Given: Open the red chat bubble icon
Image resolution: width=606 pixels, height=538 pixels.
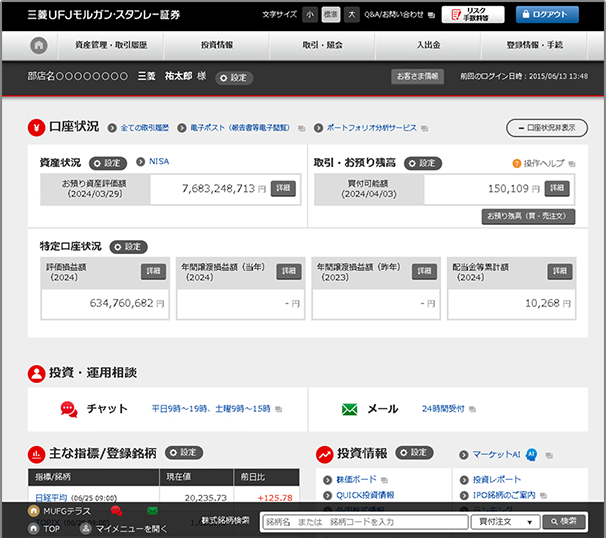Looking at the screenshot, I should pyautogui.click(x=68, y=409).
